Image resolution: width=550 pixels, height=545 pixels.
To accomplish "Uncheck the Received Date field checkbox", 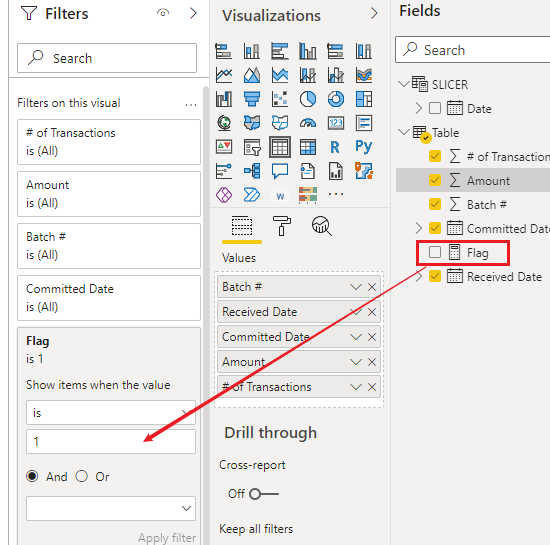I will click(x=435, y=276).
